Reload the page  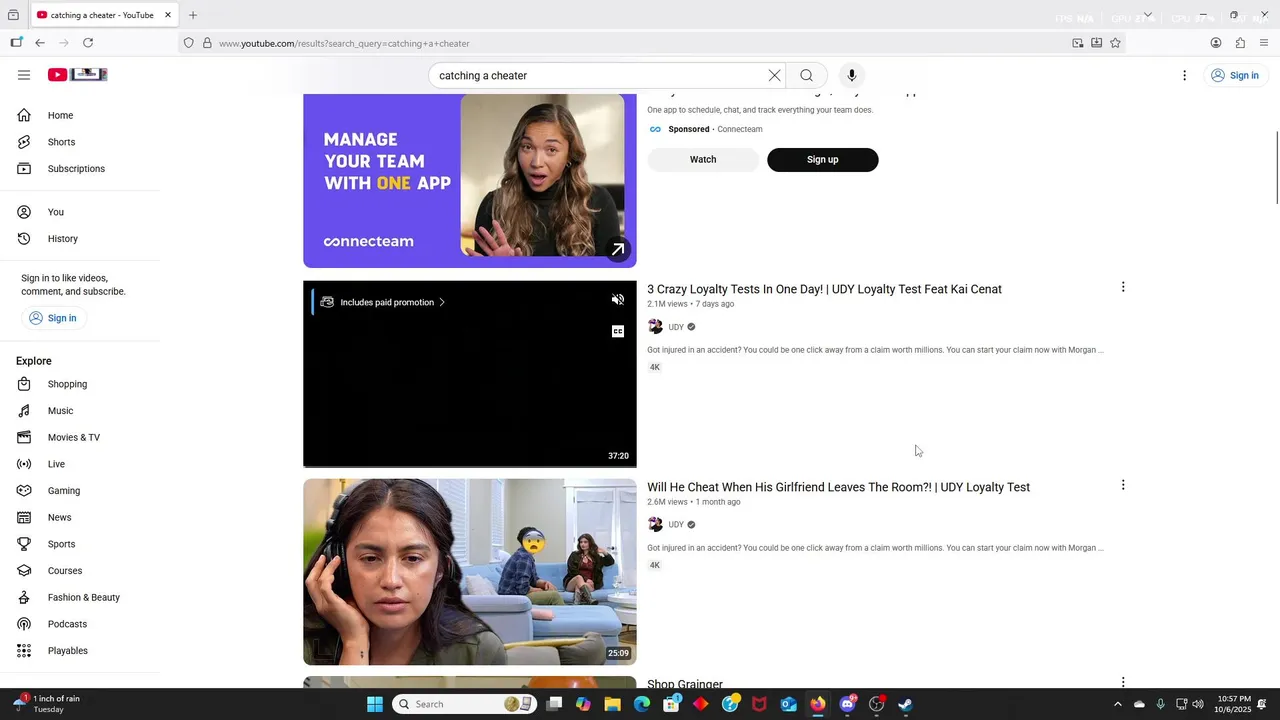88,43
